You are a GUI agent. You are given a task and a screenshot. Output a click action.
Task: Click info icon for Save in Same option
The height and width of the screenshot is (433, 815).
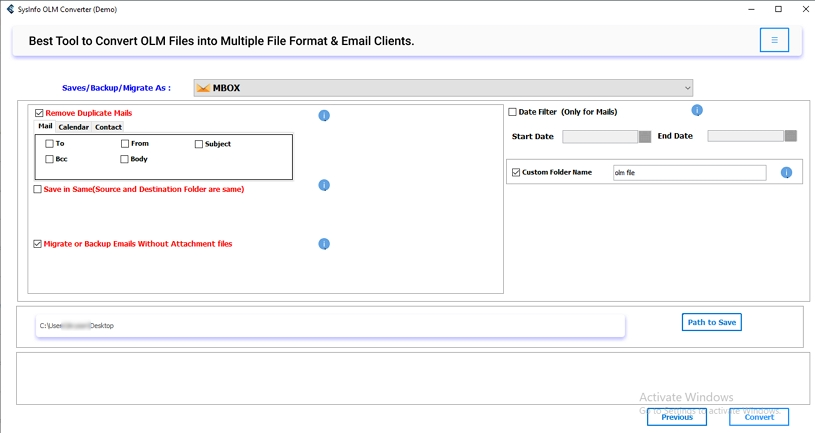(x=324, y=185)
